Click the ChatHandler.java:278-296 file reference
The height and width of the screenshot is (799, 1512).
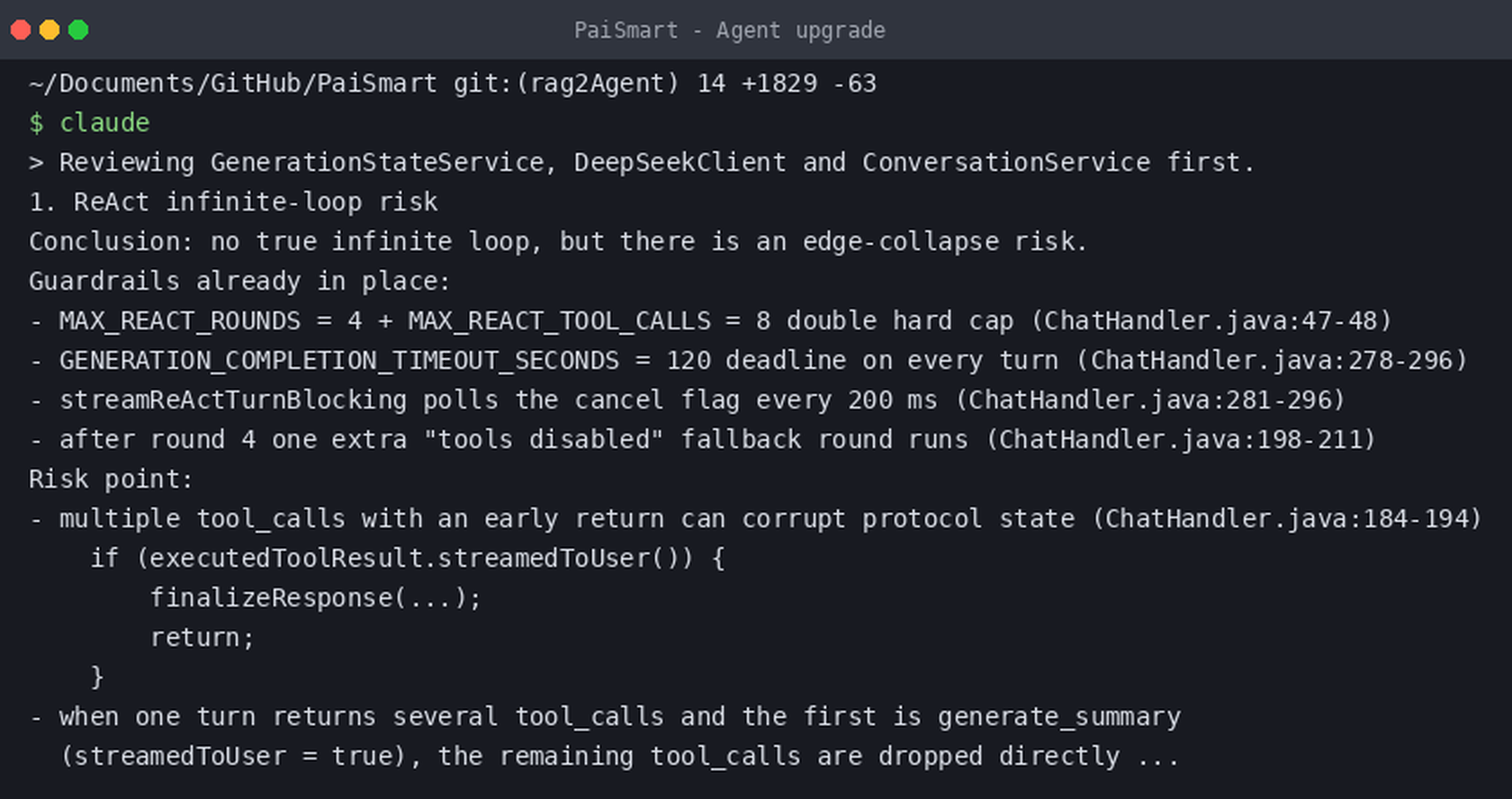click(1272, 361)
